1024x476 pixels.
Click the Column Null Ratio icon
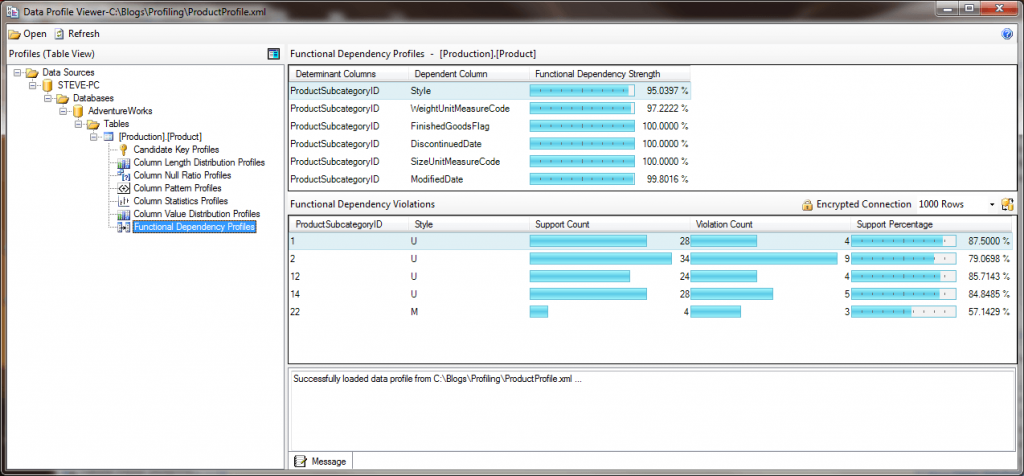click(x=123, y=175)
